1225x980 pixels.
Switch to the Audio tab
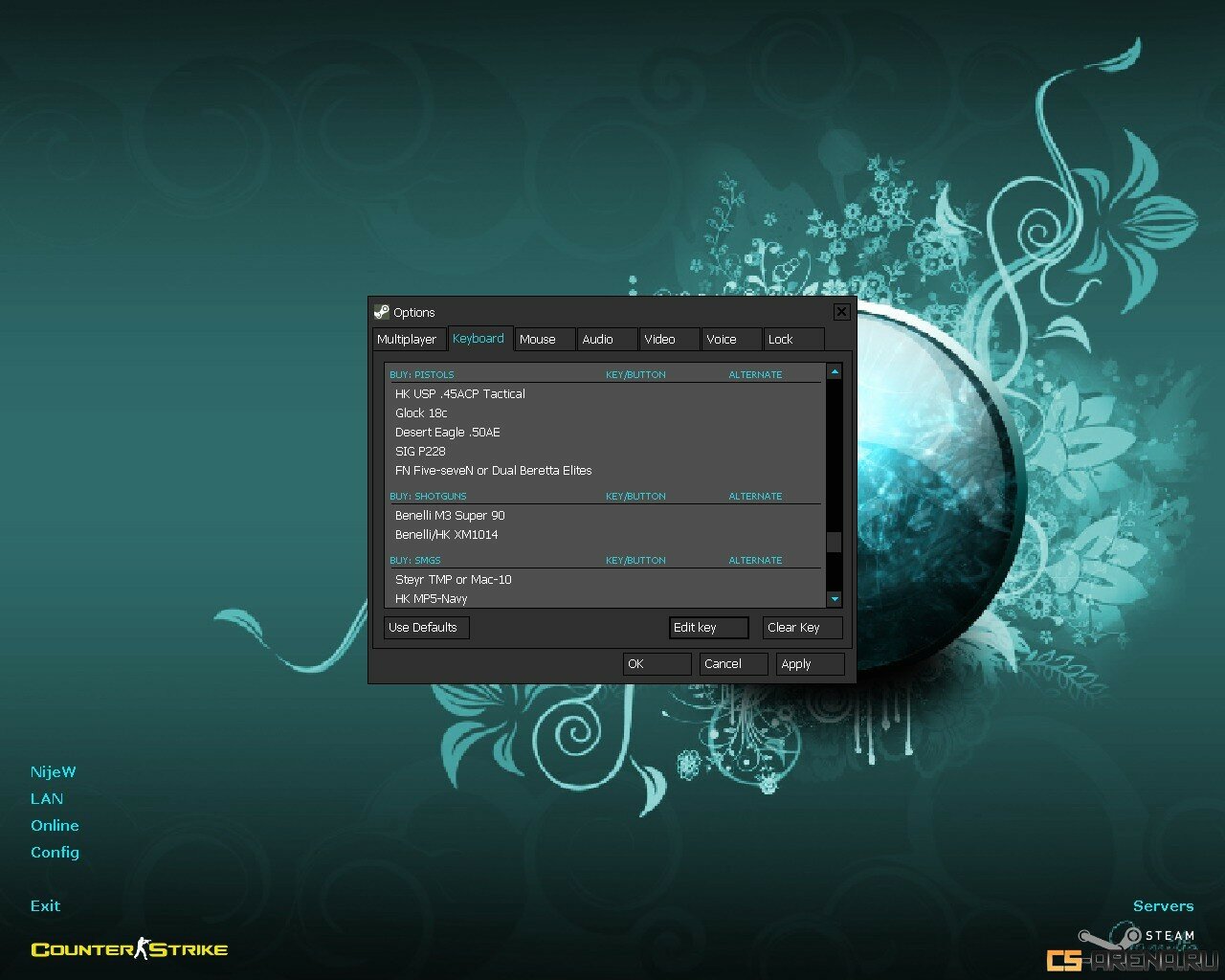coord(598,340)
